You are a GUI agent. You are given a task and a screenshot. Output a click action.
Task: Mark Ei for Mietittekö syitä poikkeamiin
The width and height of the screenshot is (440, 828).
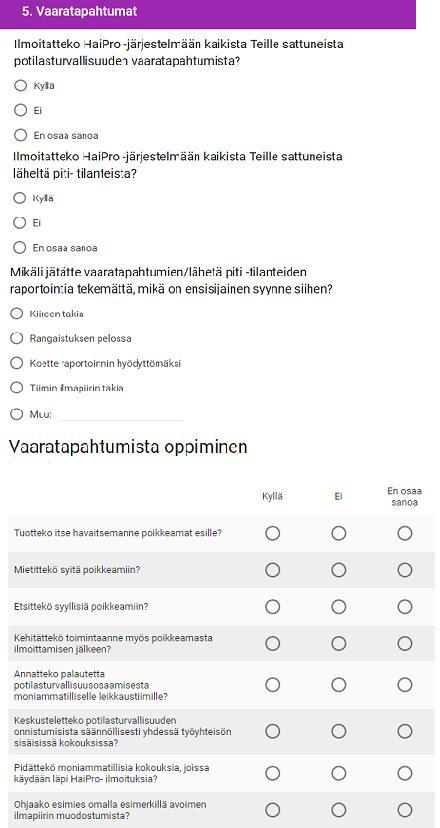(339, 570)
